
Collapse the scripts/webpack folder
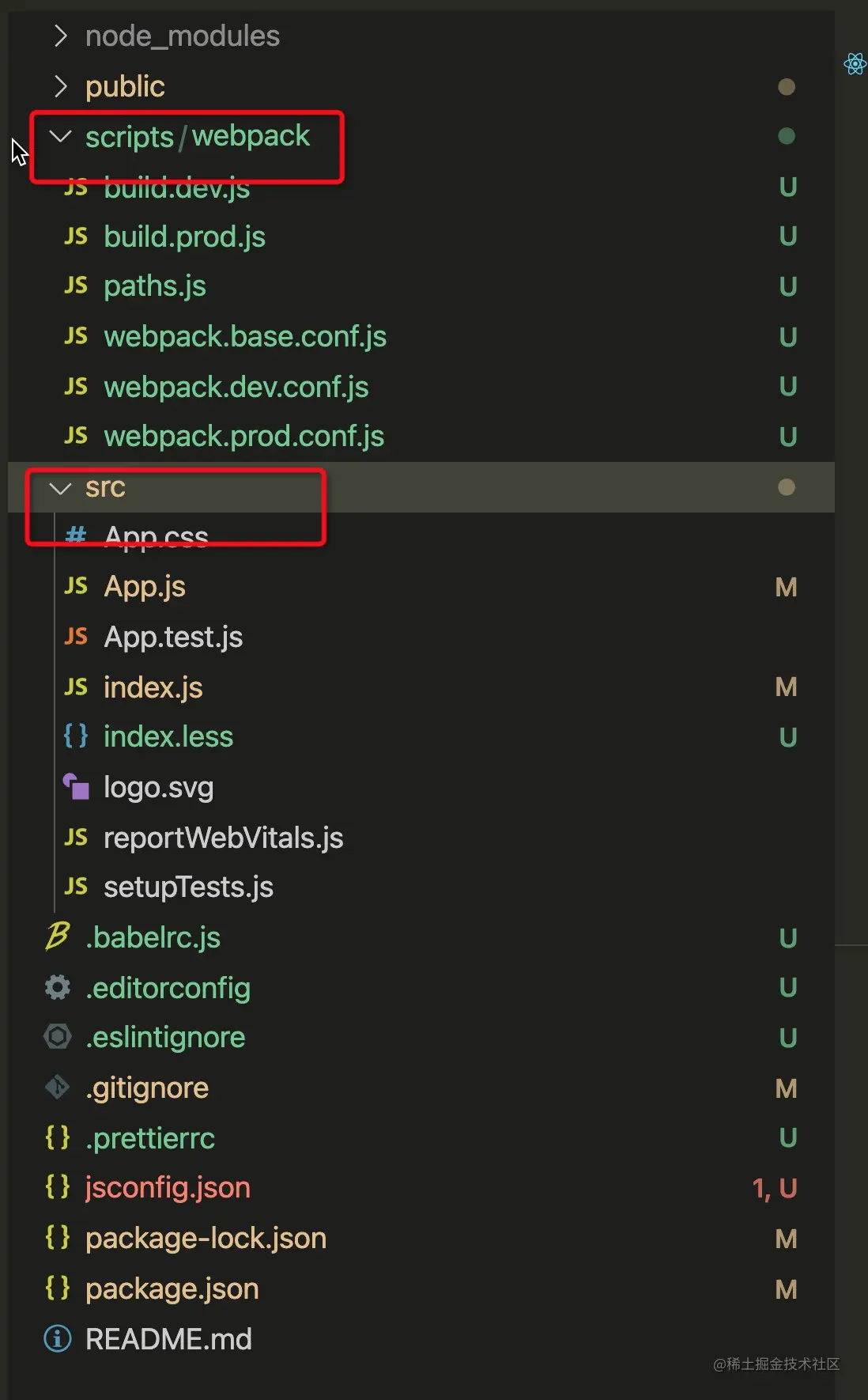point(61,136)
